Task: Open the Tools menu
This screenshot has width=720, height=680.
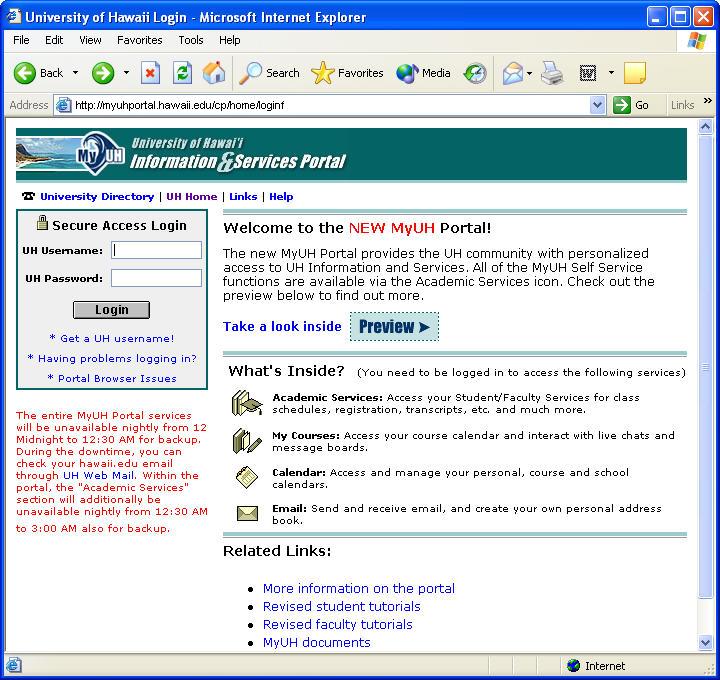Action: pos(190,40)
